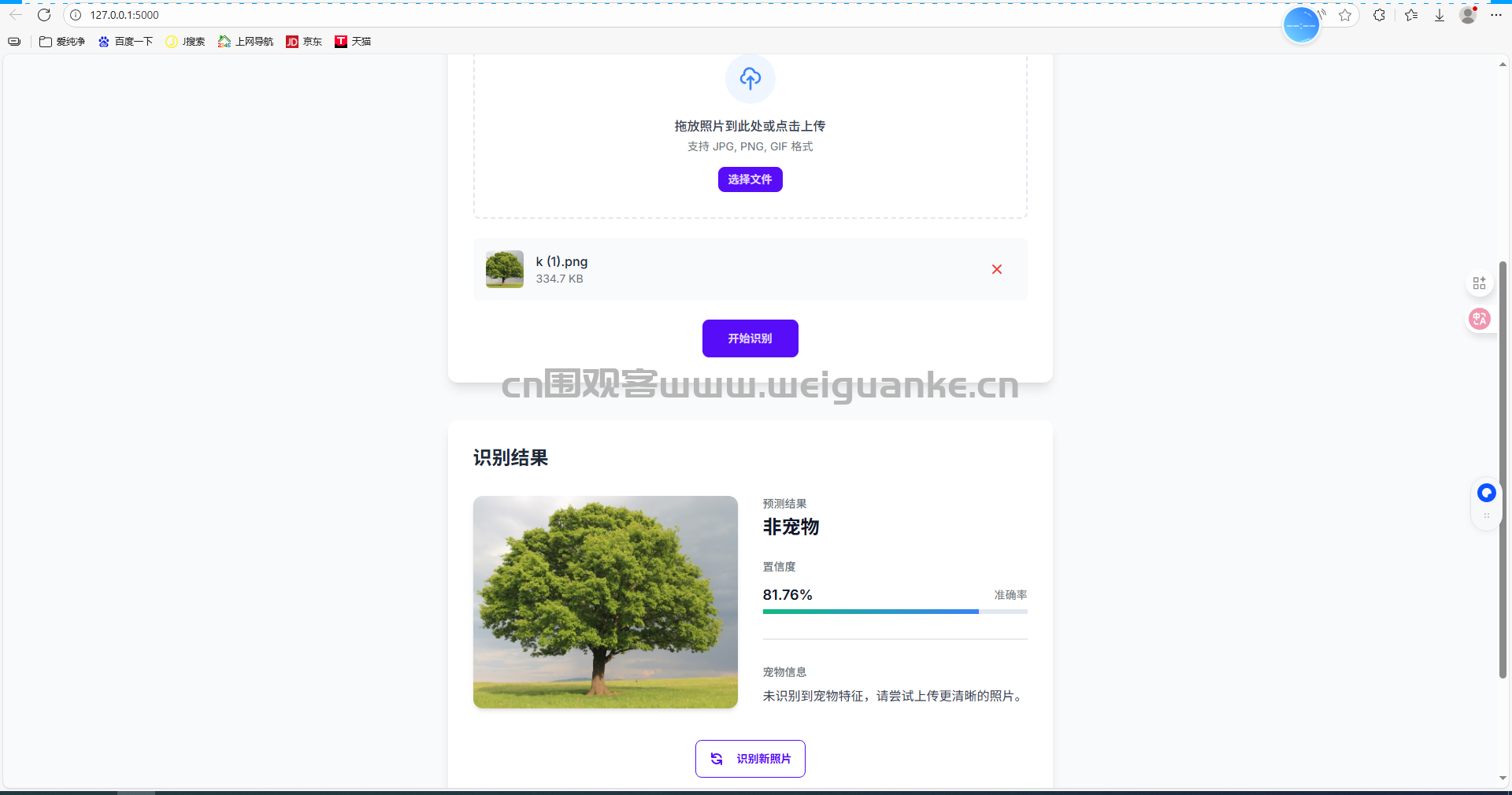Click the 选择文件 button
Viewport: 1512px width, 795px height.
(750, 179)
